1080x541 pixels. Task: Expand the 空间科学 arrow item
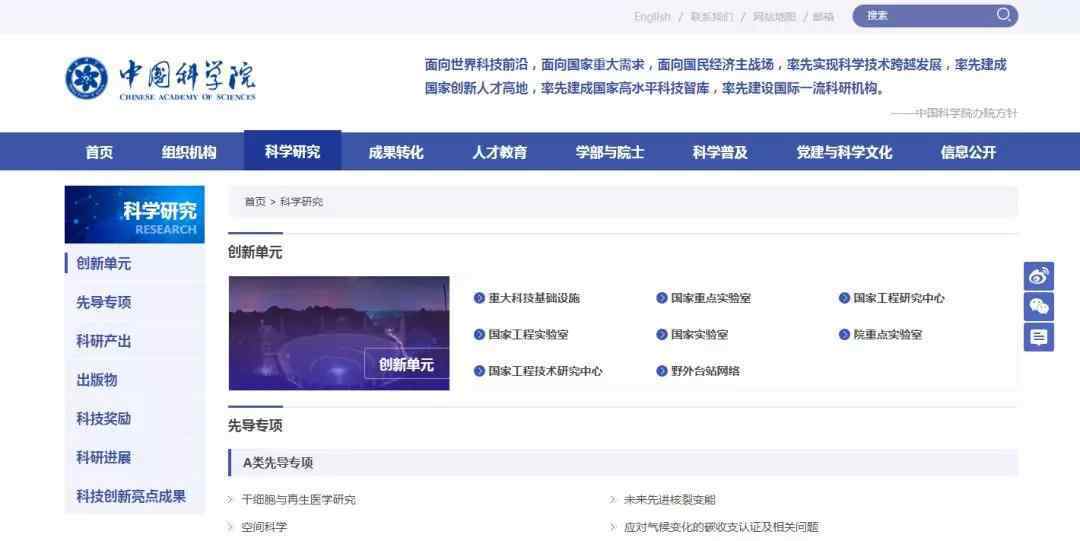tap(231, 527)
